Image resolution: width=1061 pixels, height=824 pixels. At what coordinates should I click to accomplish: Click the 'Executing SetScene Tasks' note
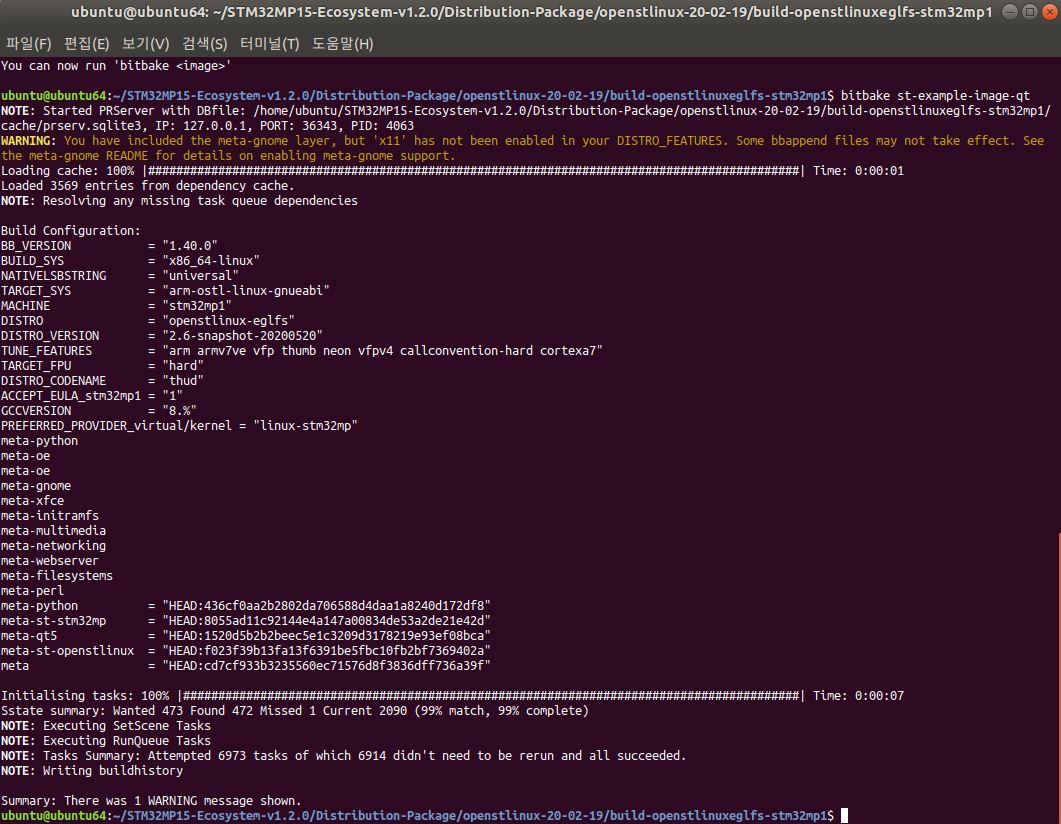[x=106, y=725]
